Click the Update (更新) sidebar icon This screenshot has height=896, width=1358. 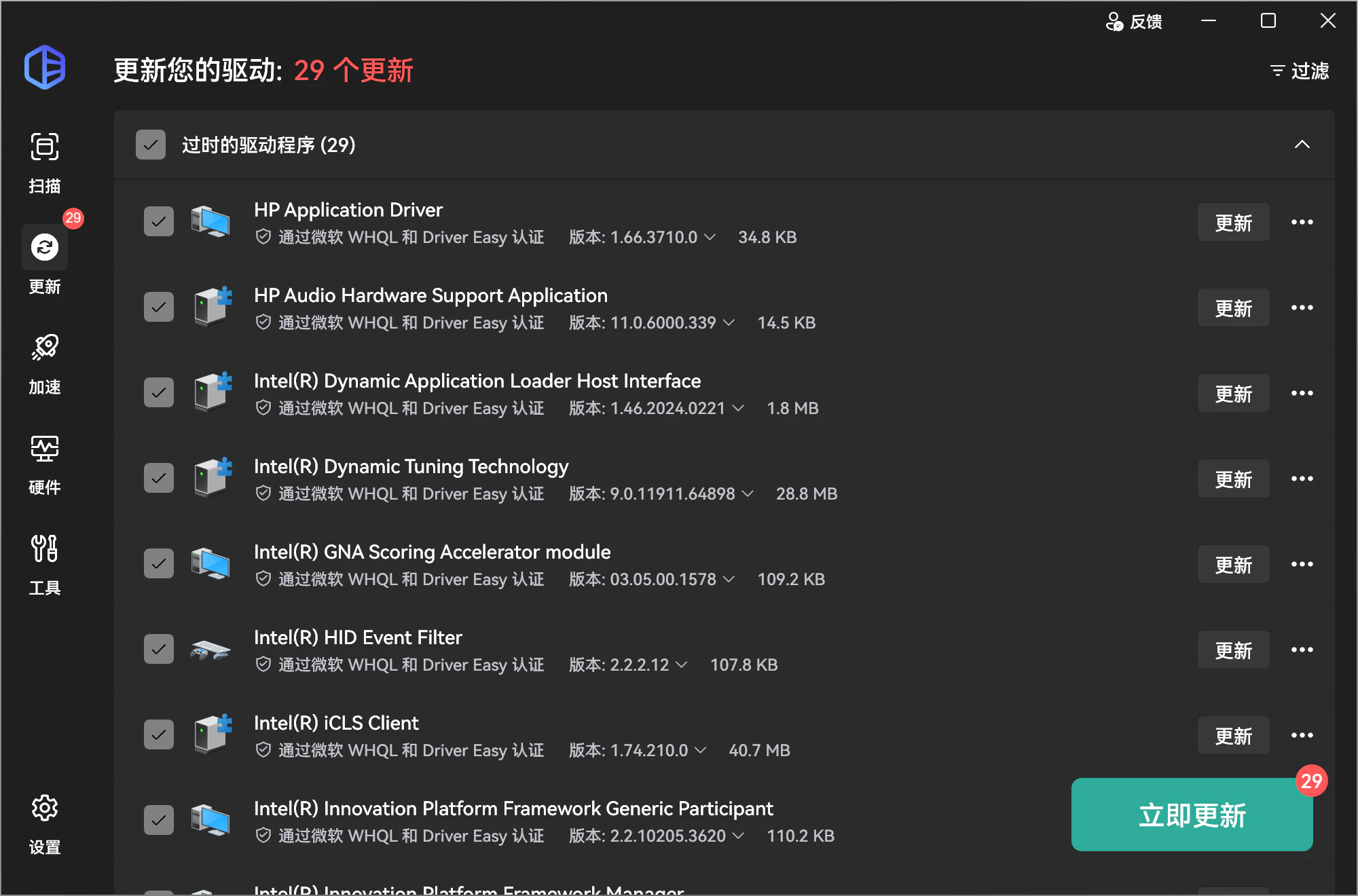point(45,248)
